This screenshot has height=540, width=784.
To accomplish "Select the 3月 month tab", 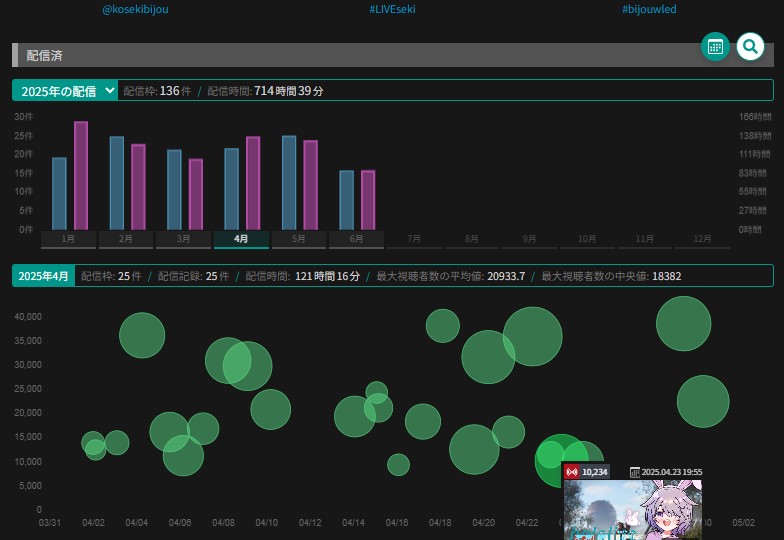I will [x=184, y=239].
